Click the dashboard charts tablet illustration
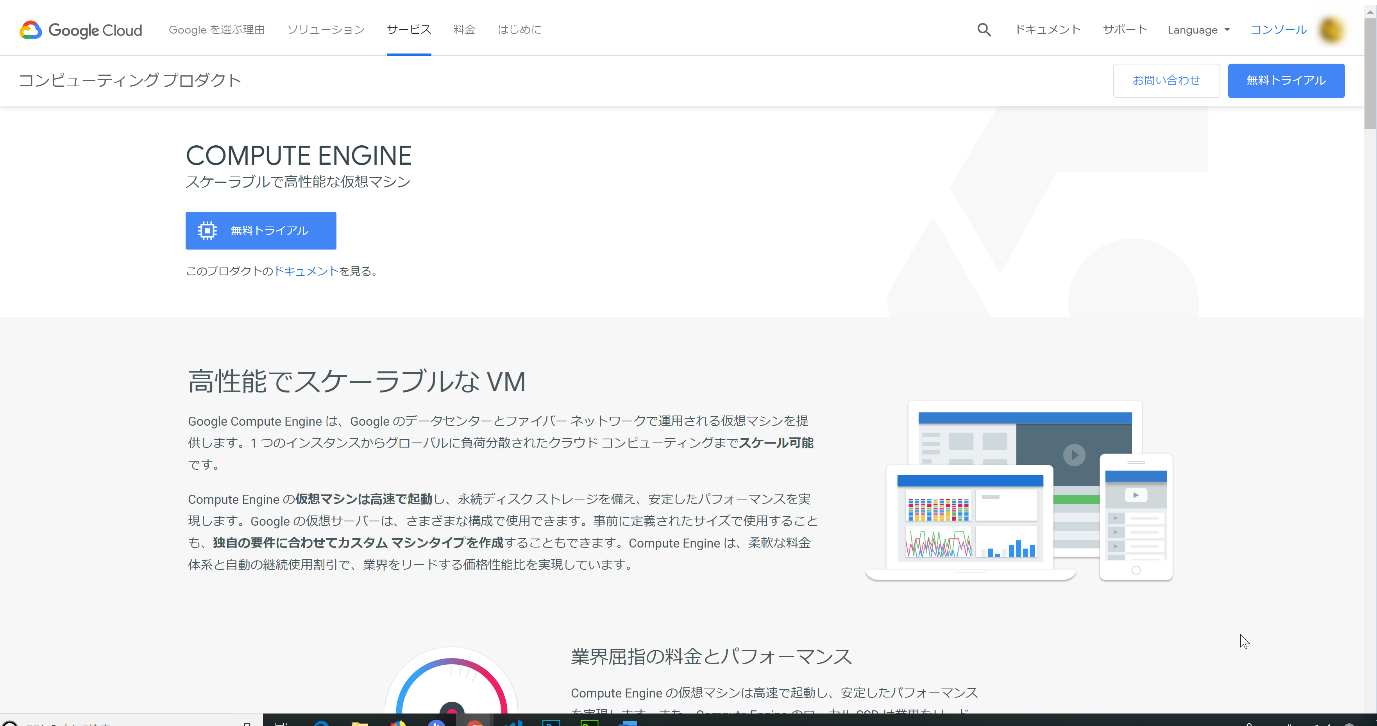This screenshot has width=1377, height=726. coord(970,522)
